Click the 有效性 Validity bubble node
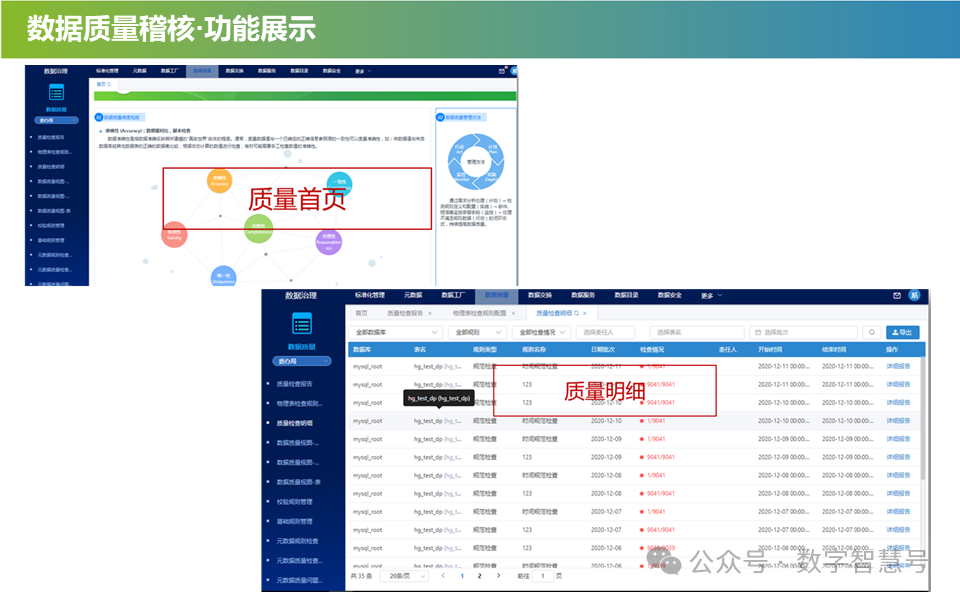This screenshot has height=600, width=960. 173,235
